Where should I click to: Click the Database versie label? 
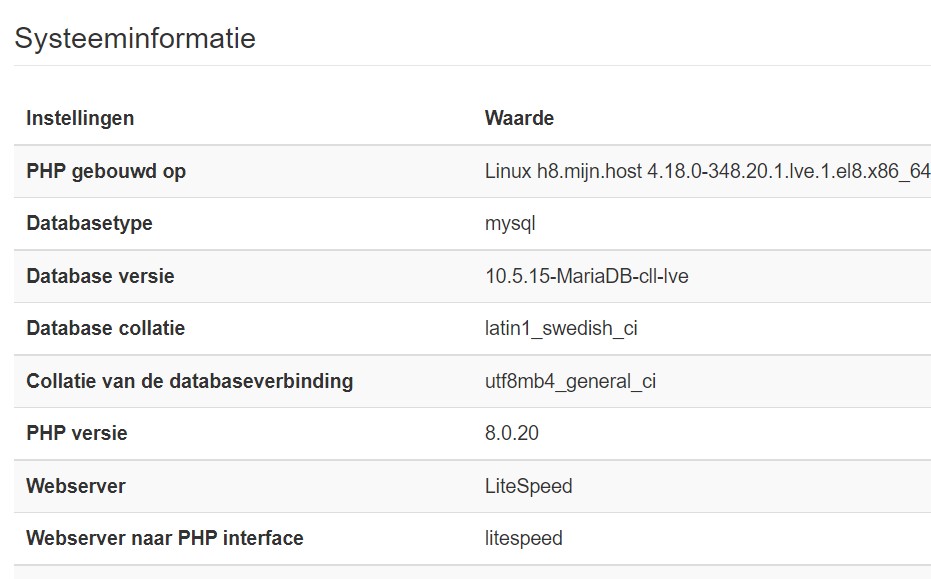[100, 276]
